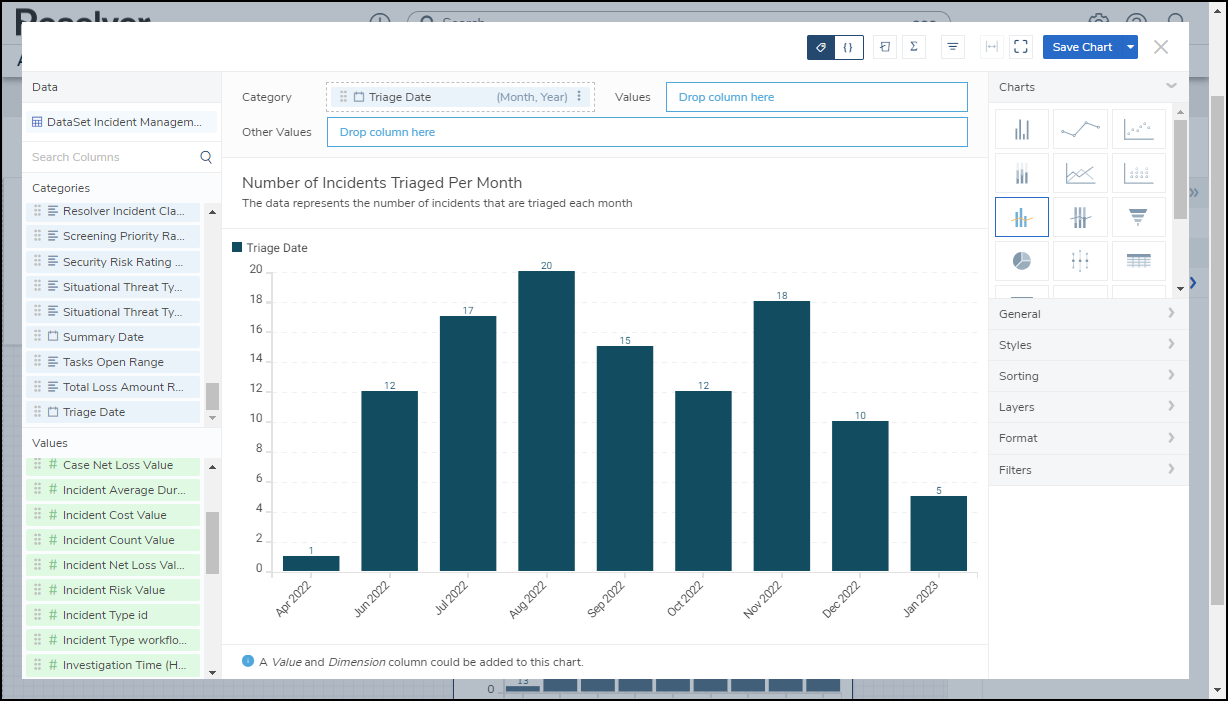
Task: Click the Save Chart button
Action: point(1082,47)
